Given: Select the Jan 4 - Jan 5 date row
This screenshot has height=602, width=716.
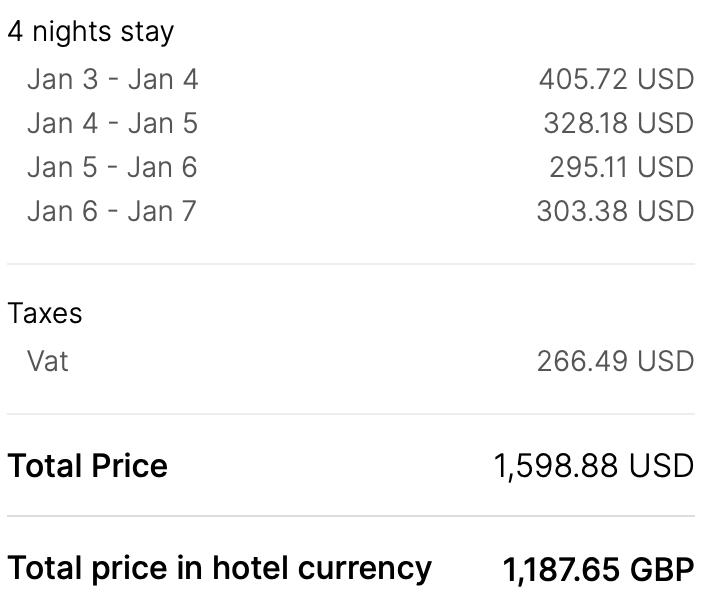Looking at the screenshot, I should point(113,123).
